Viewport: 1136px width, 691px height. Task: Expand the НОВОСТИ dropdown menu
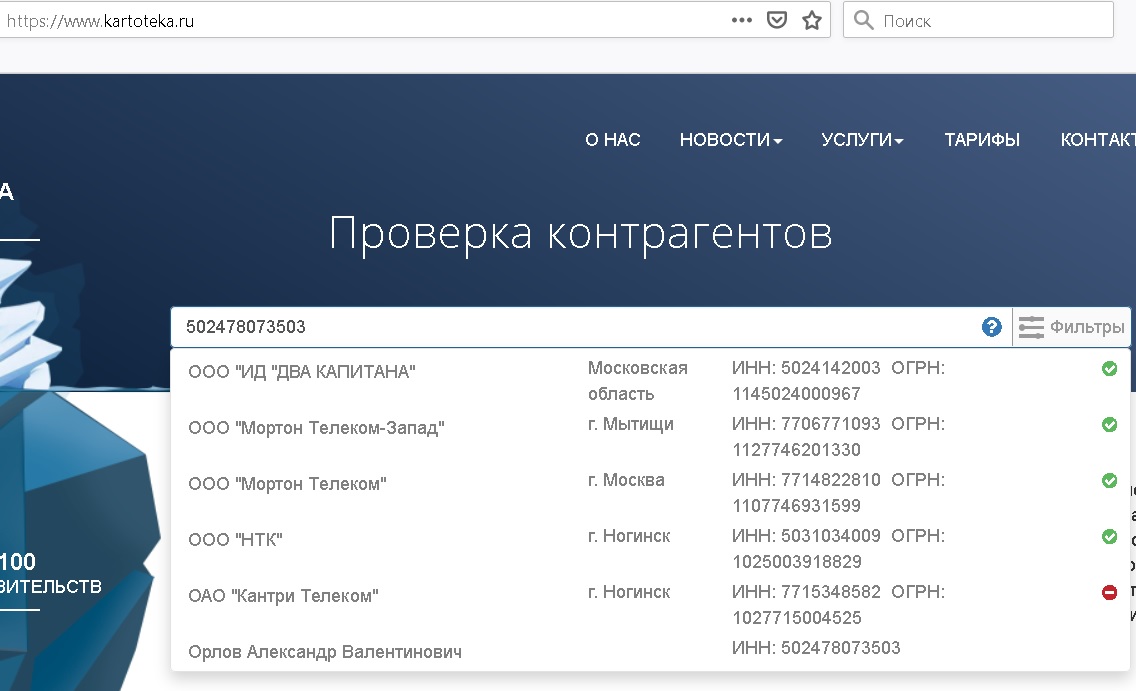pyautogui.click(x=731, y=140)
